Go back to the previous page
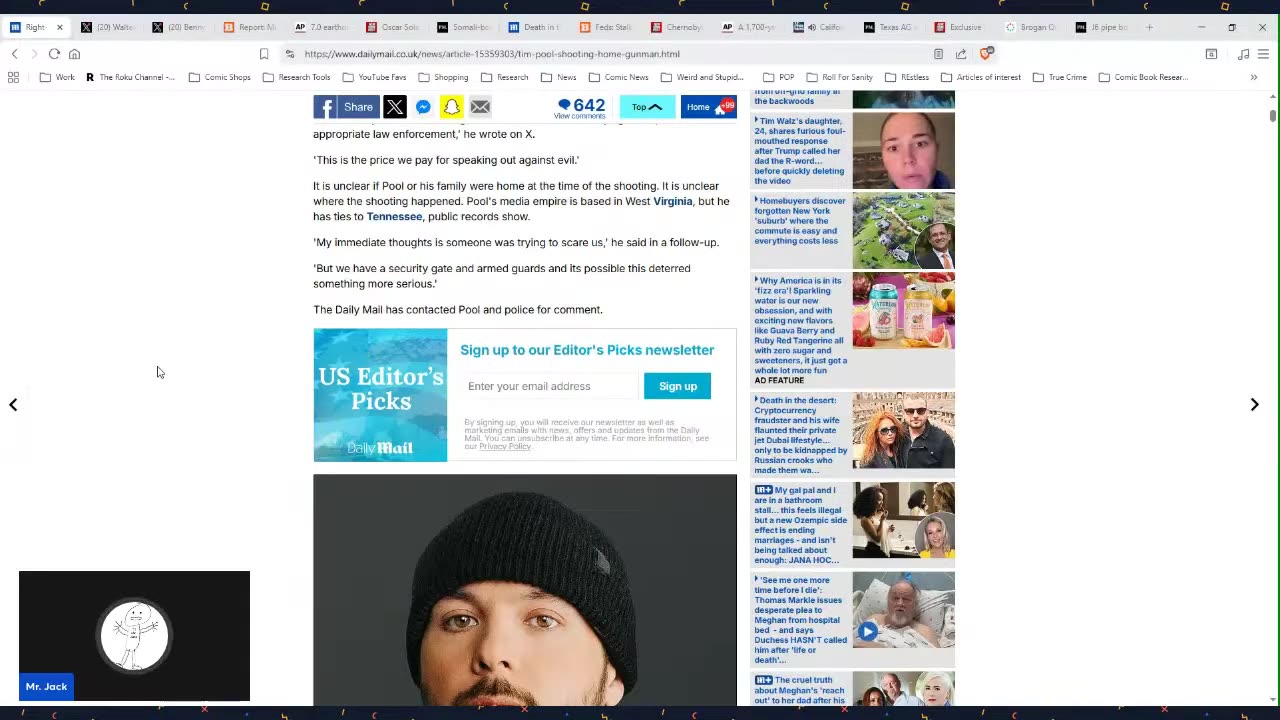Screen dimensions: 1280x720 click(x=14, y=54)
